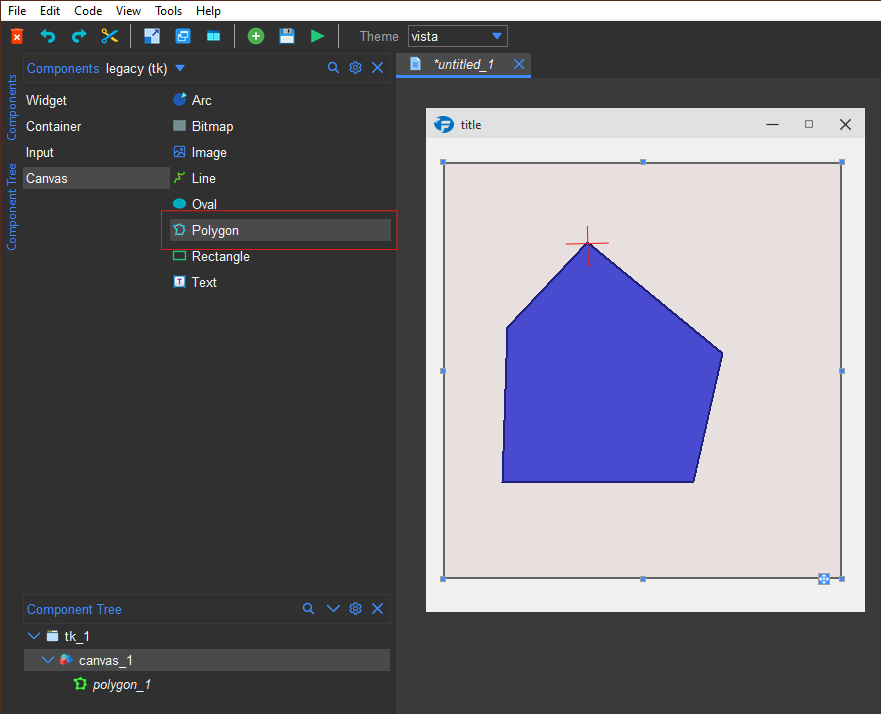The image size is (881, 714).
Task: Select the Bitmap canvas component
Action: [x=280, y=126]
